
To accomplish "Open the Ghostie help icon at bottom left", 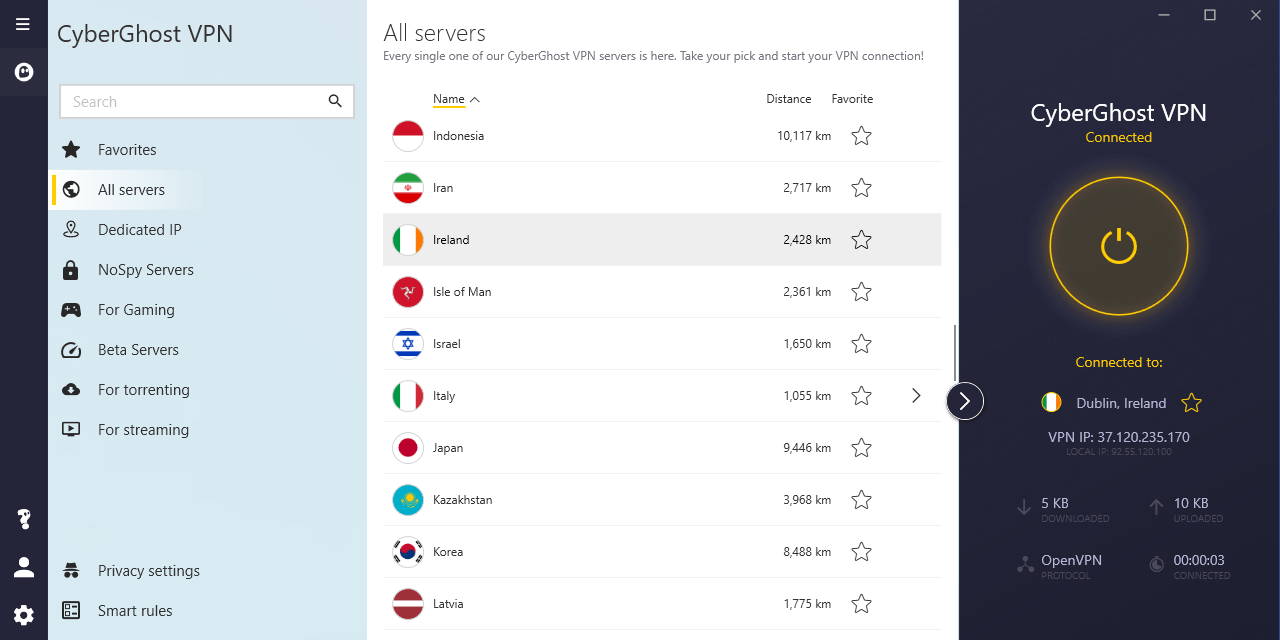I will (x=23, y=518).
